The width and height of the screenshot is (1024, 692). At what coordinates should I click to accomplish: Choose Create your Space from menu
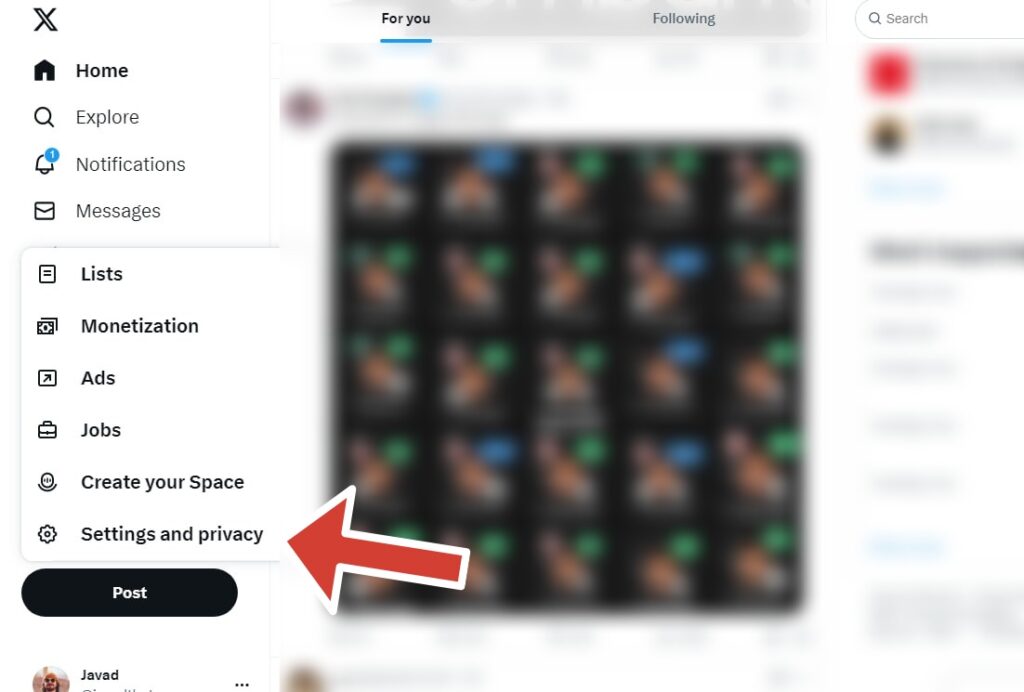[152, 482]
